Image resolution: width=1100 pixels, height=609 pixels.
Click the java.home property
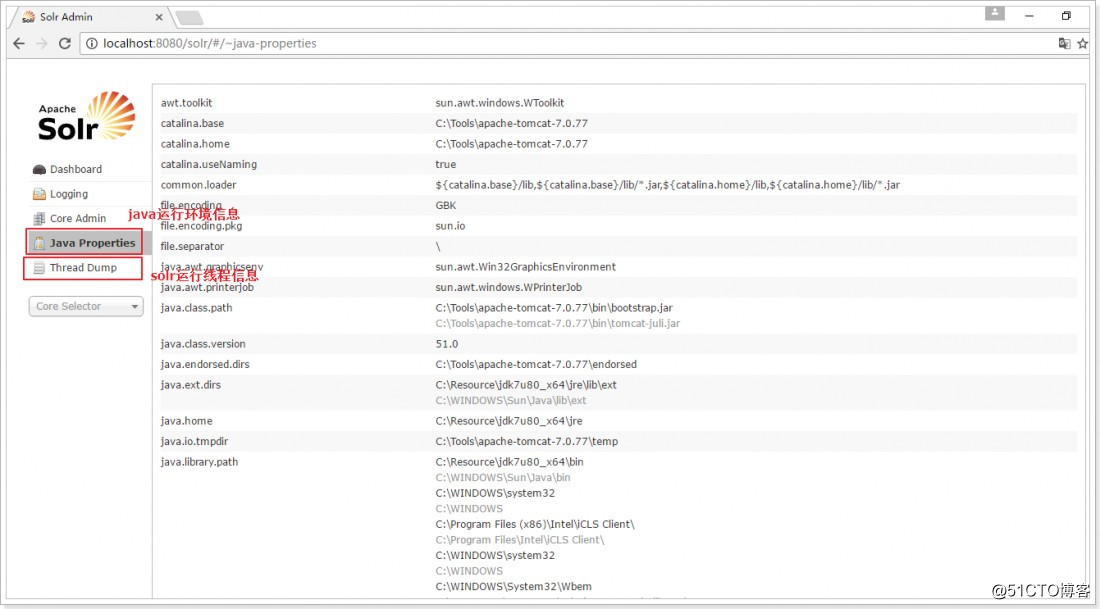click(x=186, y=421)
